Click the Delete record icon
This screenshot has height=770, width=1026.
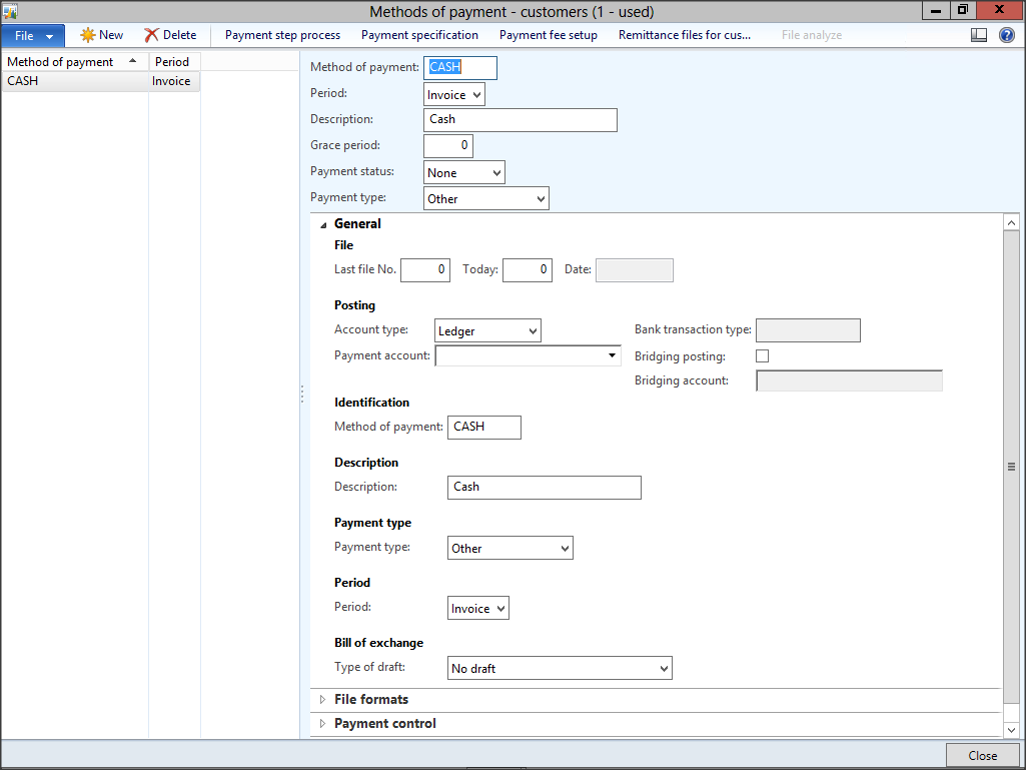click(x=152, y=35)
